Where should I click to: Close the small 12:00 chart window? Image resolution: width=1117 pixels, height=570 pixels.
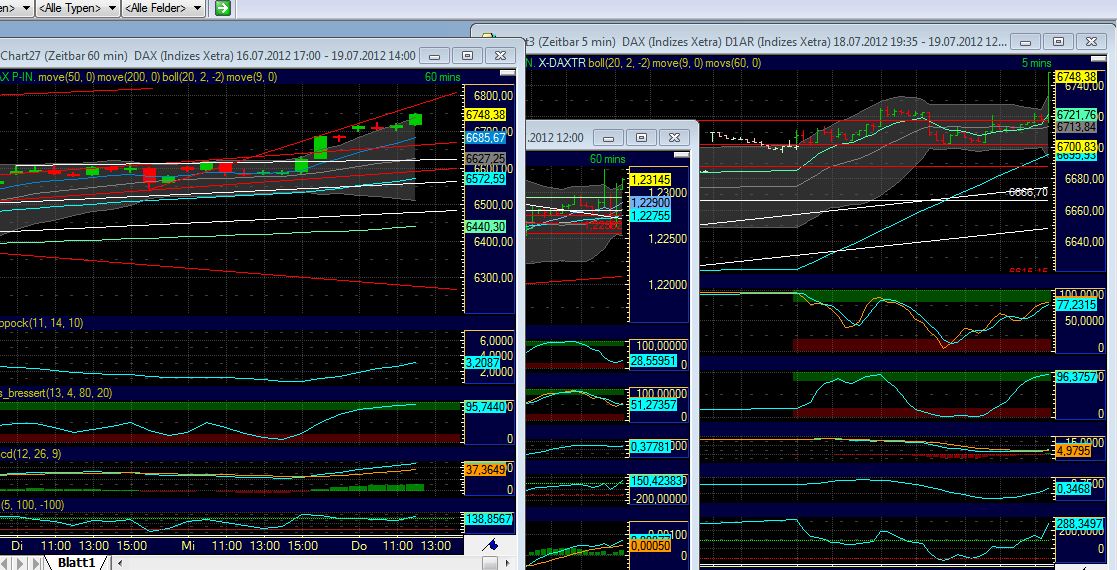click(674, 138)
